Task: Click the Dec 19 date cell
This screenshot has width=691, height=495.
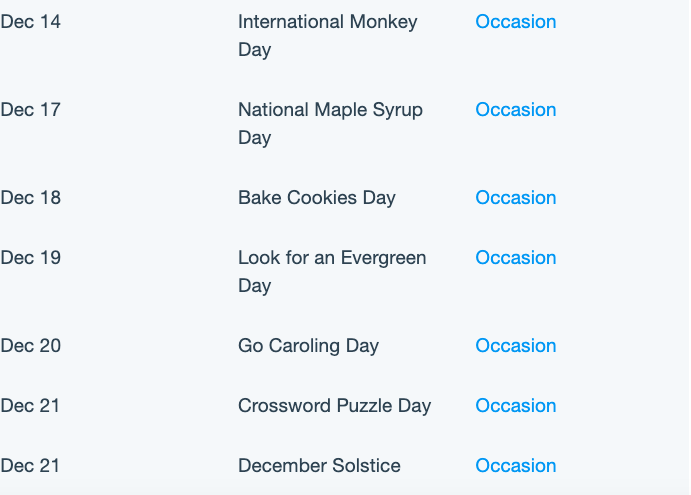Action: pyautogui.click(x=30, y=257)
